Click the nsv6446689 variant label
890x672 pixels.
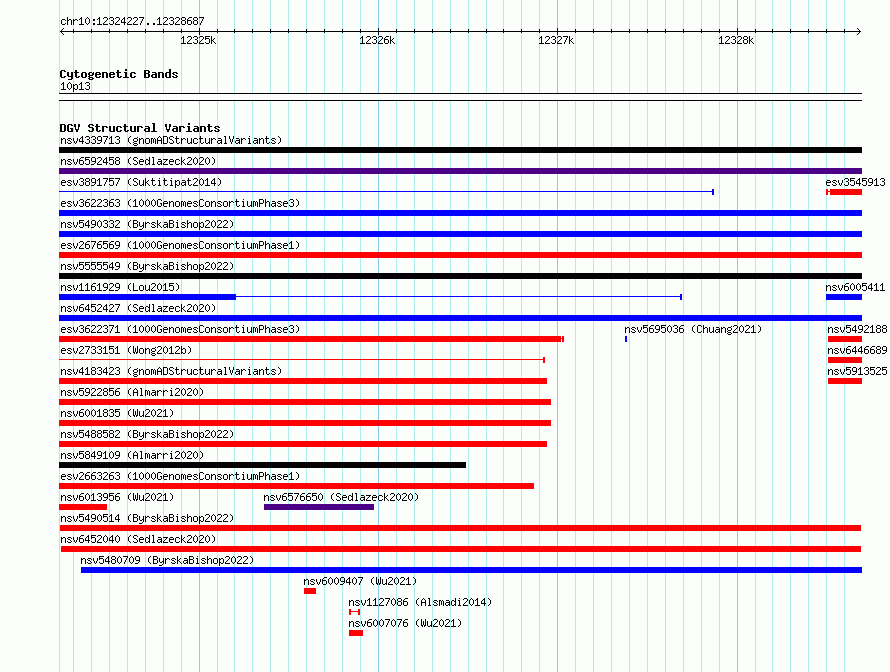click(x=857, y=350)
